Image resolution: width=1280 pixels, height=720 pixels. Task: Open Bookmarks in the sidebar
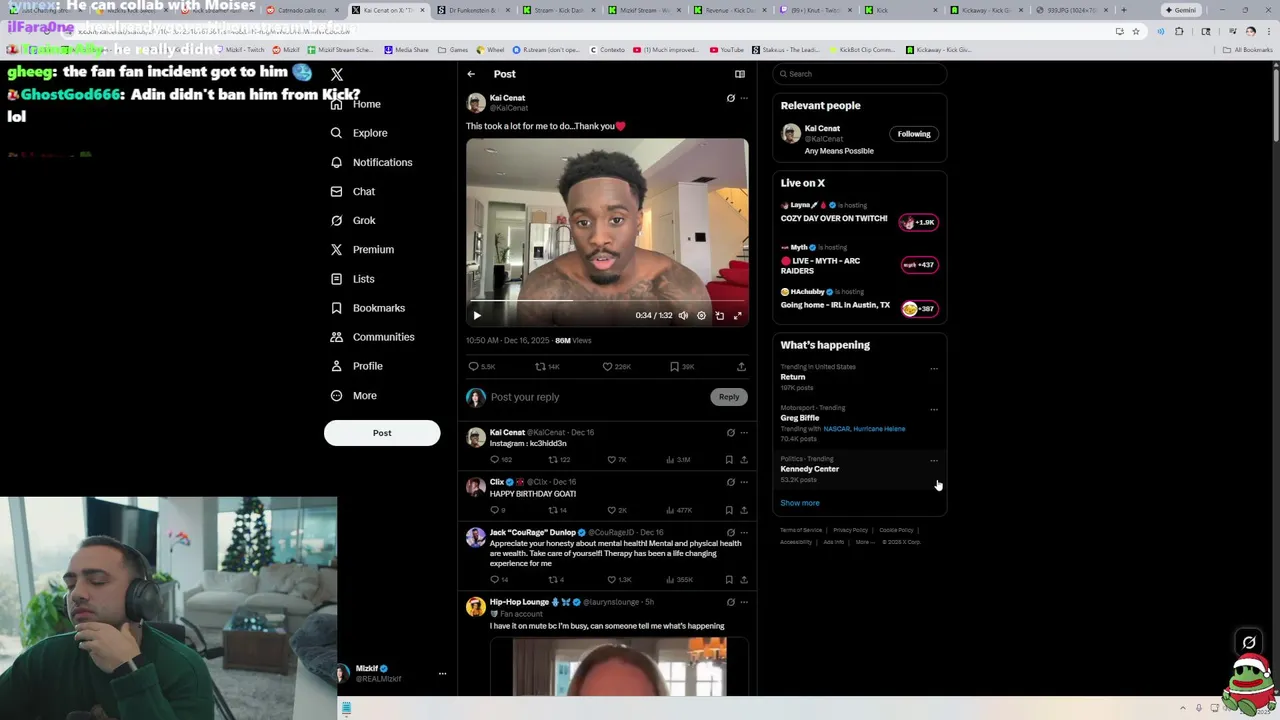368,308
